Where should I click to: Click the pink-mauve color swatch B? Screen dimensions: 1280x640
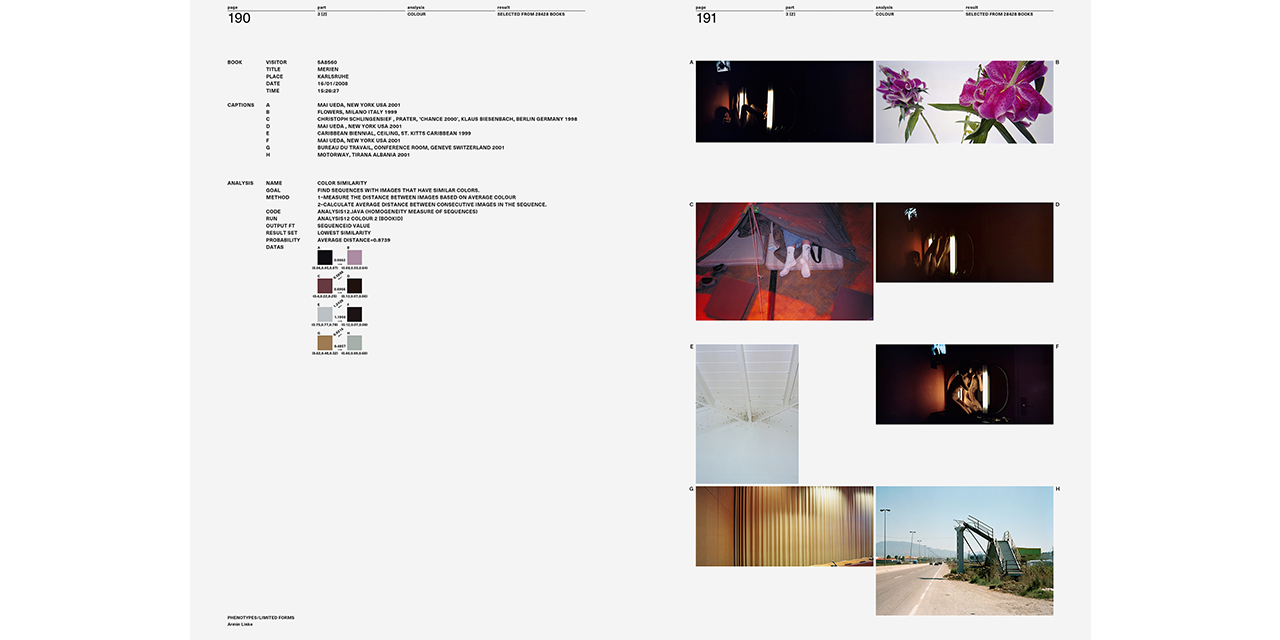click(355, 258)
